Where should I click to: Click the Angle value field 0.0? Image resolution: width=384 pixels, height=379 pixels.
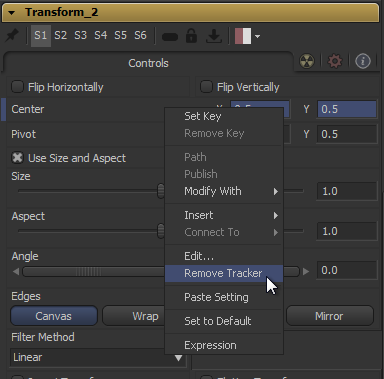click(x=347, y=270)
